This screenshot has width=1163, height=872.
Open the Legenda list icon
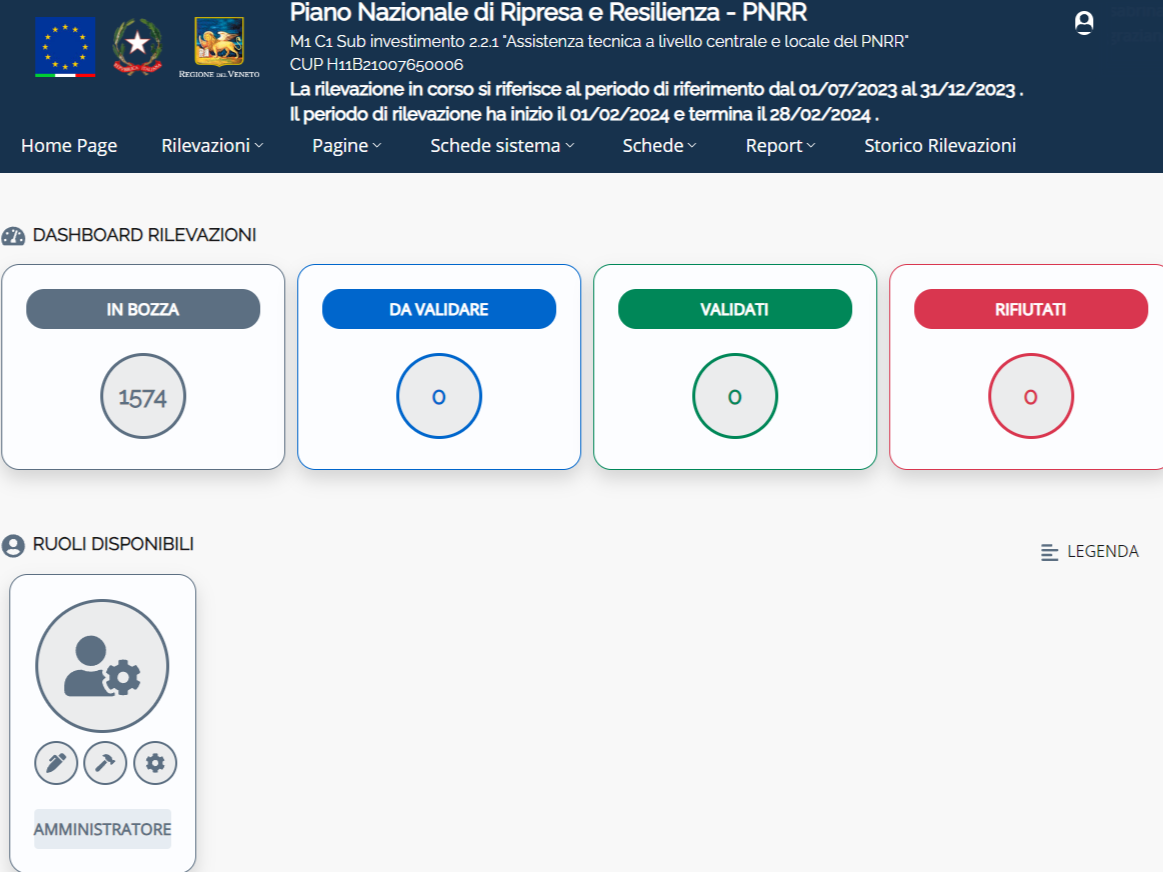pyautogui.click(x=1049, y=552)
